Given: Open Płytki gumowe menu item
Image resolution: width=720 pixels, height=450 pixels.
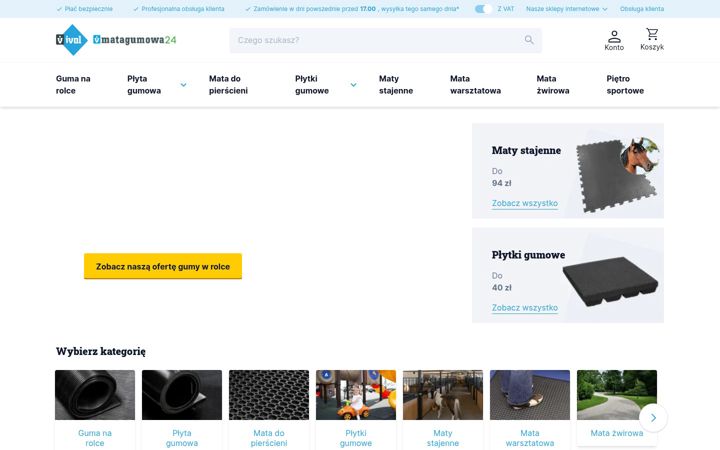Looking at the screenshot, I should [312, 84].
